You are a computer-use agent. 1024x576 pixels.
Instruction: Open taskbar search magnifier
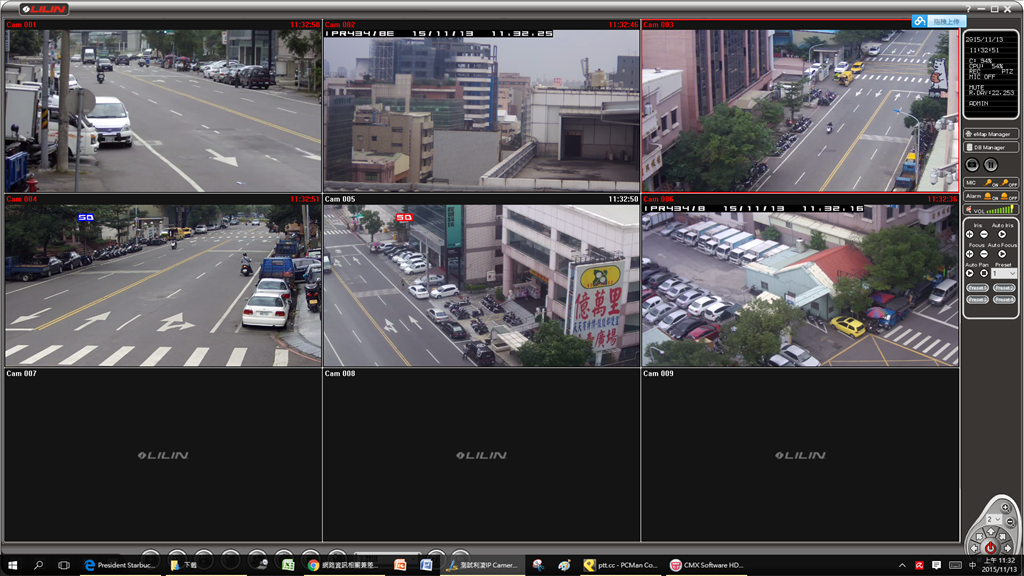coord(39,565)
